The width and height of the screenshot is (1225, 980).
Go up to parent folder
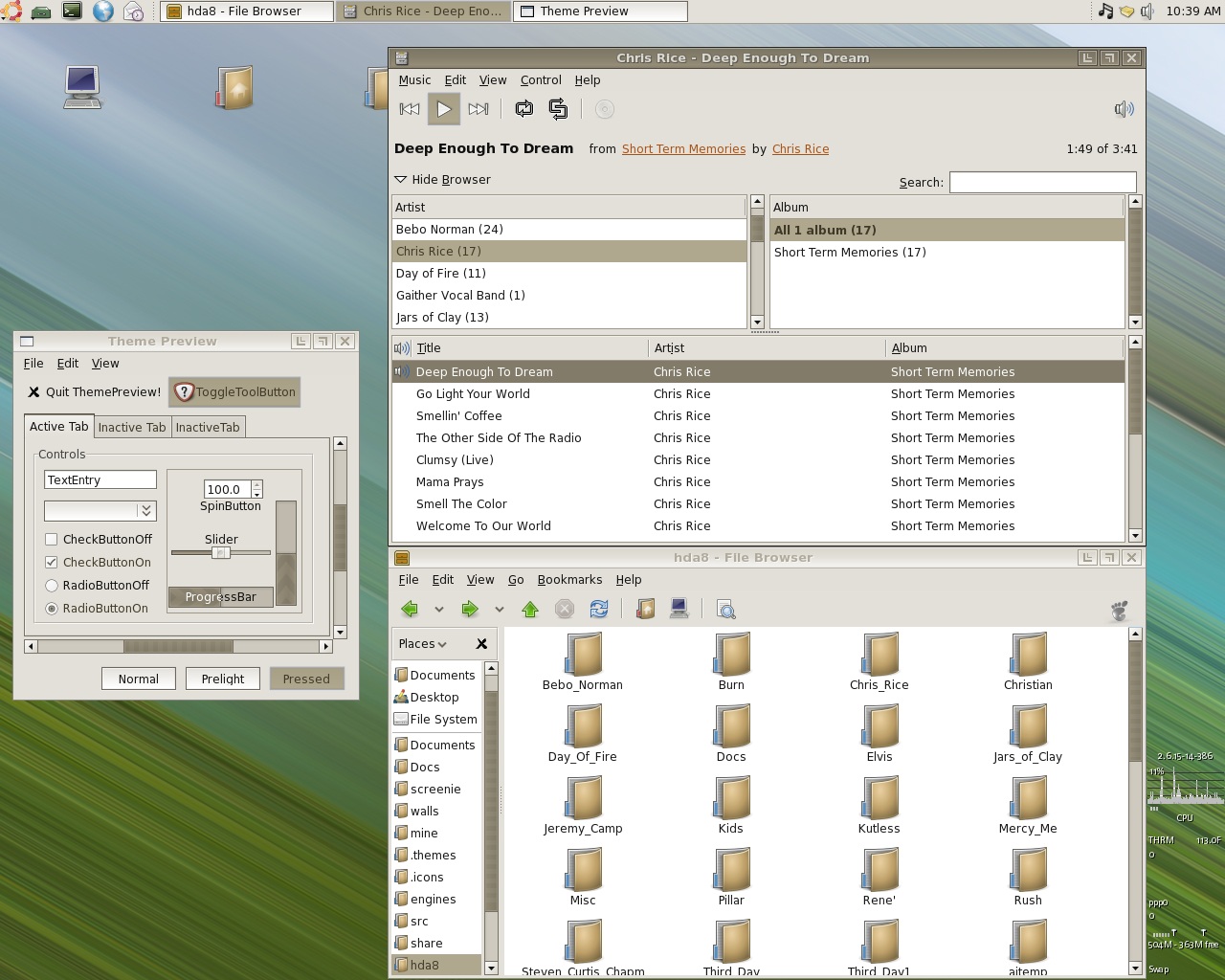tap(530, 609)
